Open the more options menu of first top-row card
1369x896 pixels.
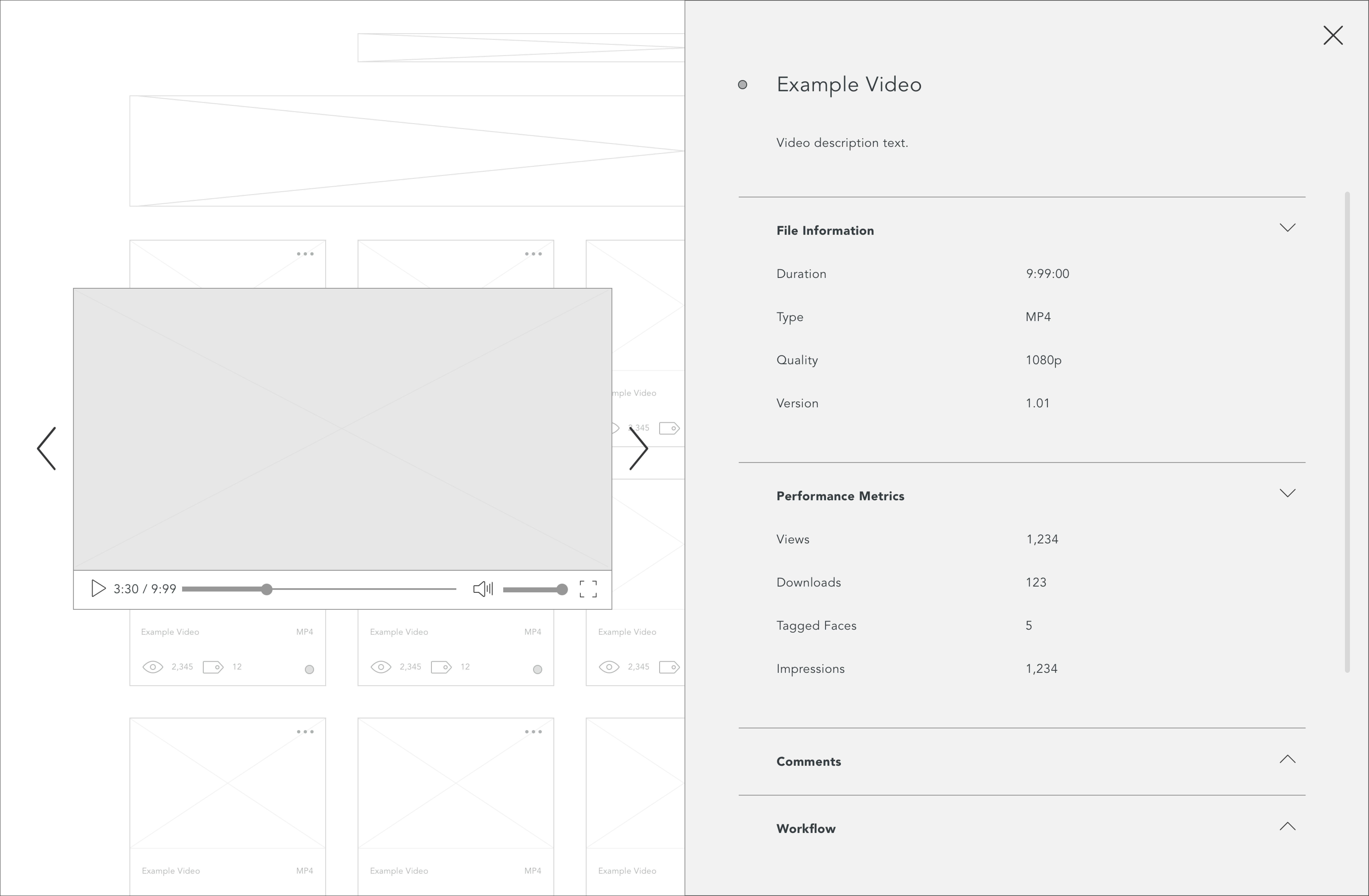306,254
